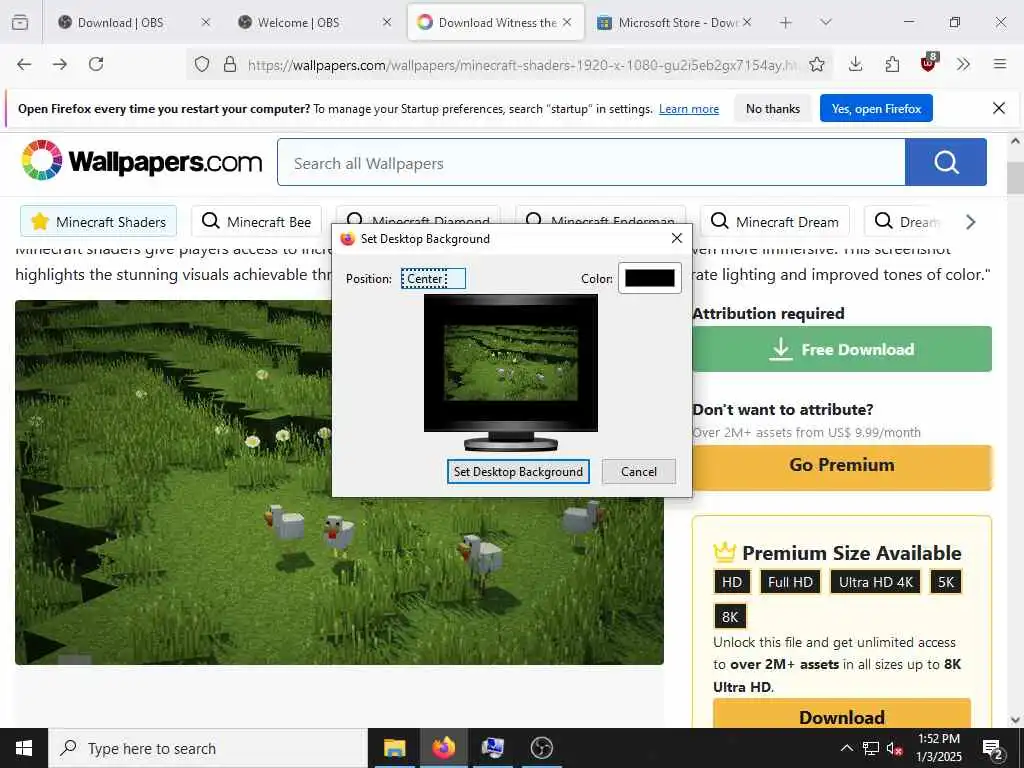Open the Windows Start menu
Viewport: 1024px width, 768px height.
24,748
